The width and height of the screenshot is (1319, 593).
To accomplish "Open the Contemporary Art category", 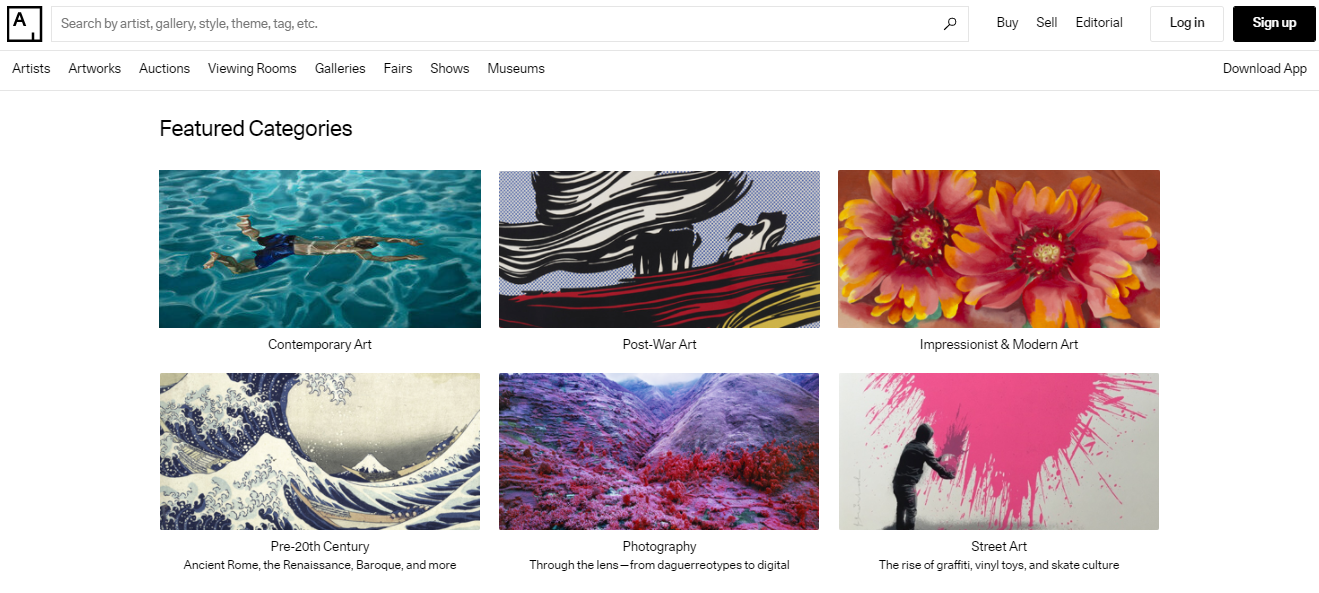I will coord(319,248).
